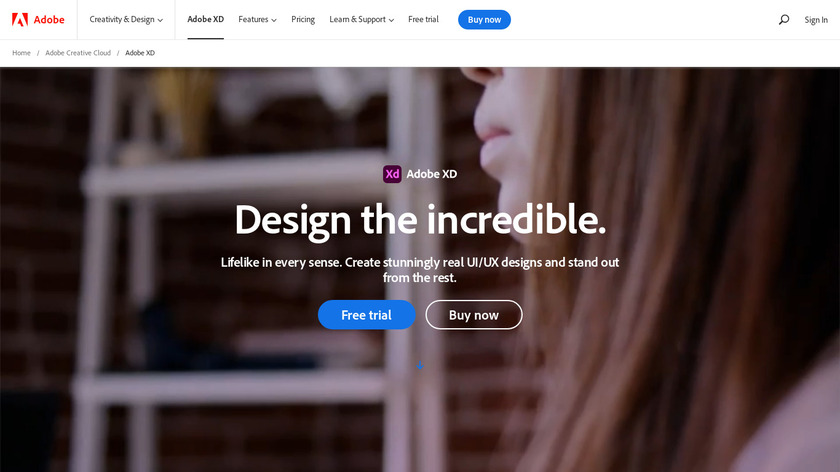This screenshot has height=472, width=840.
Task: Click the Xd app icon in hero
Action: pyautogui.click(x=392, y=174)
